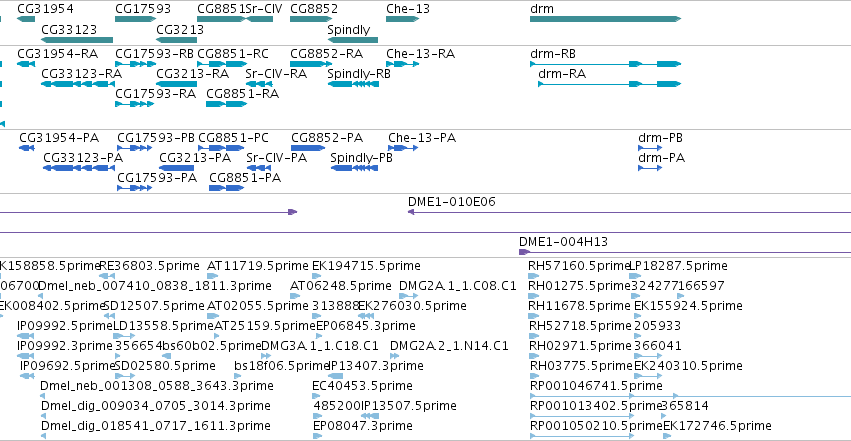
Task: Select the CG17593-PA protein label
Action: tap(157, 178)
